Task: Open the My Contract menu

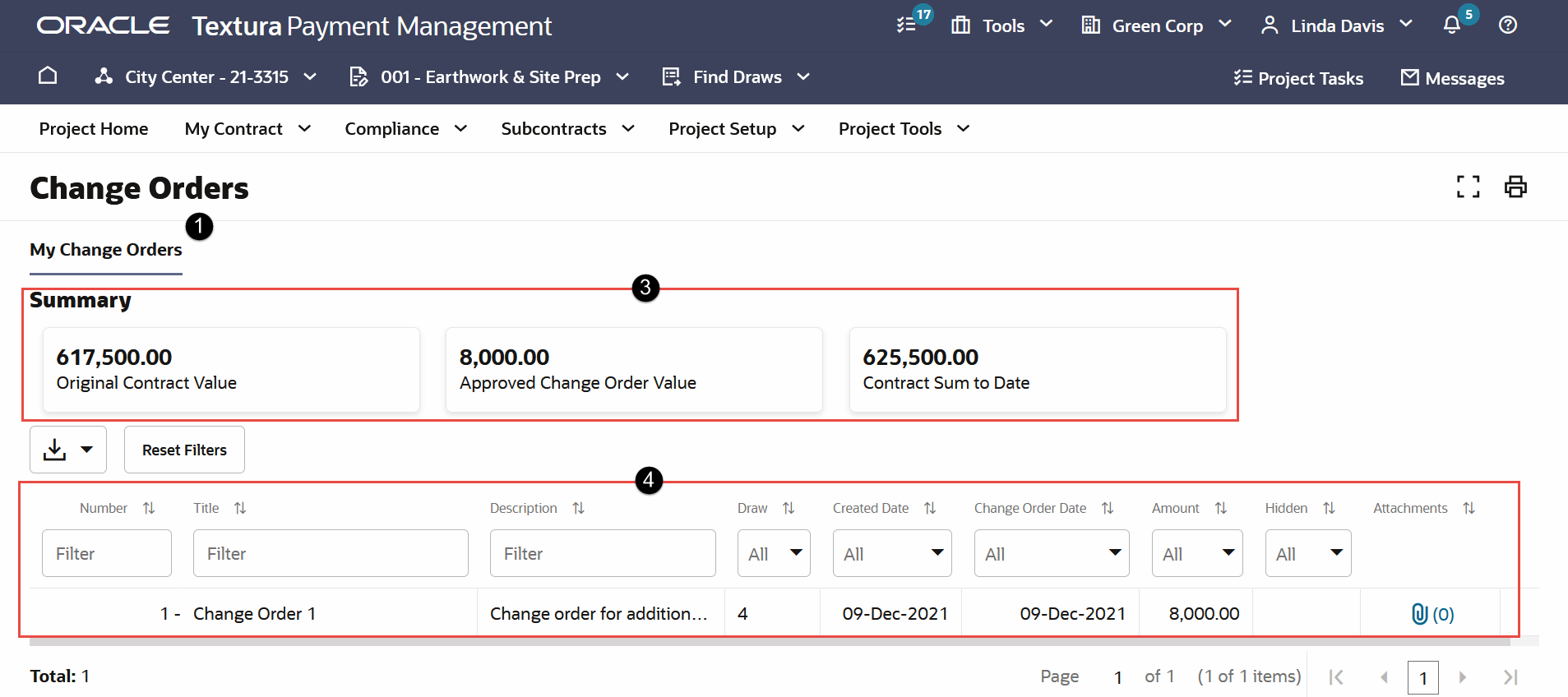Action: coord(247,128)
